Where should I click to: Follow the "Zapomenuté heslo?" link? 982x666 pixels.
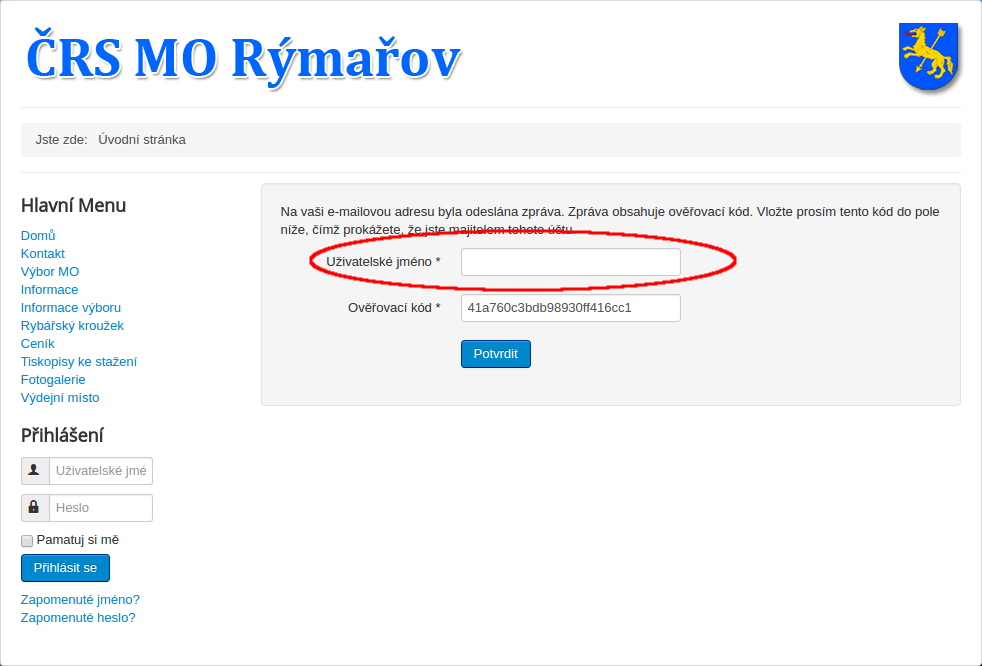coord(78,618)
